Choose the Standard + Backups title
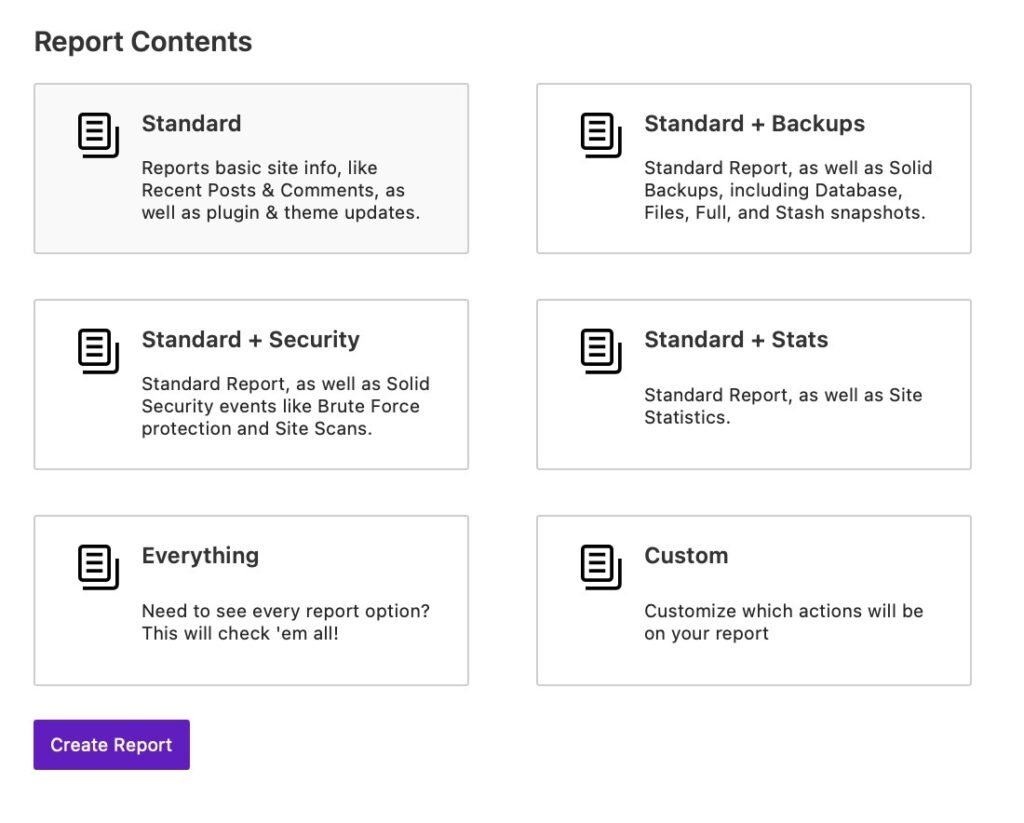This screenshot has width=1024, height=823. click(754, 124)
